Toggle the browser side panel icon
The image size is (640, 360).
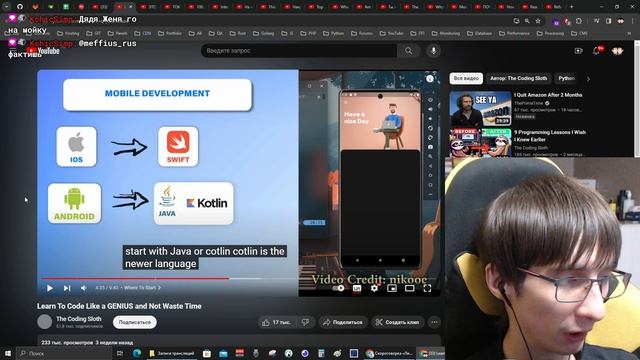(609, 21)
